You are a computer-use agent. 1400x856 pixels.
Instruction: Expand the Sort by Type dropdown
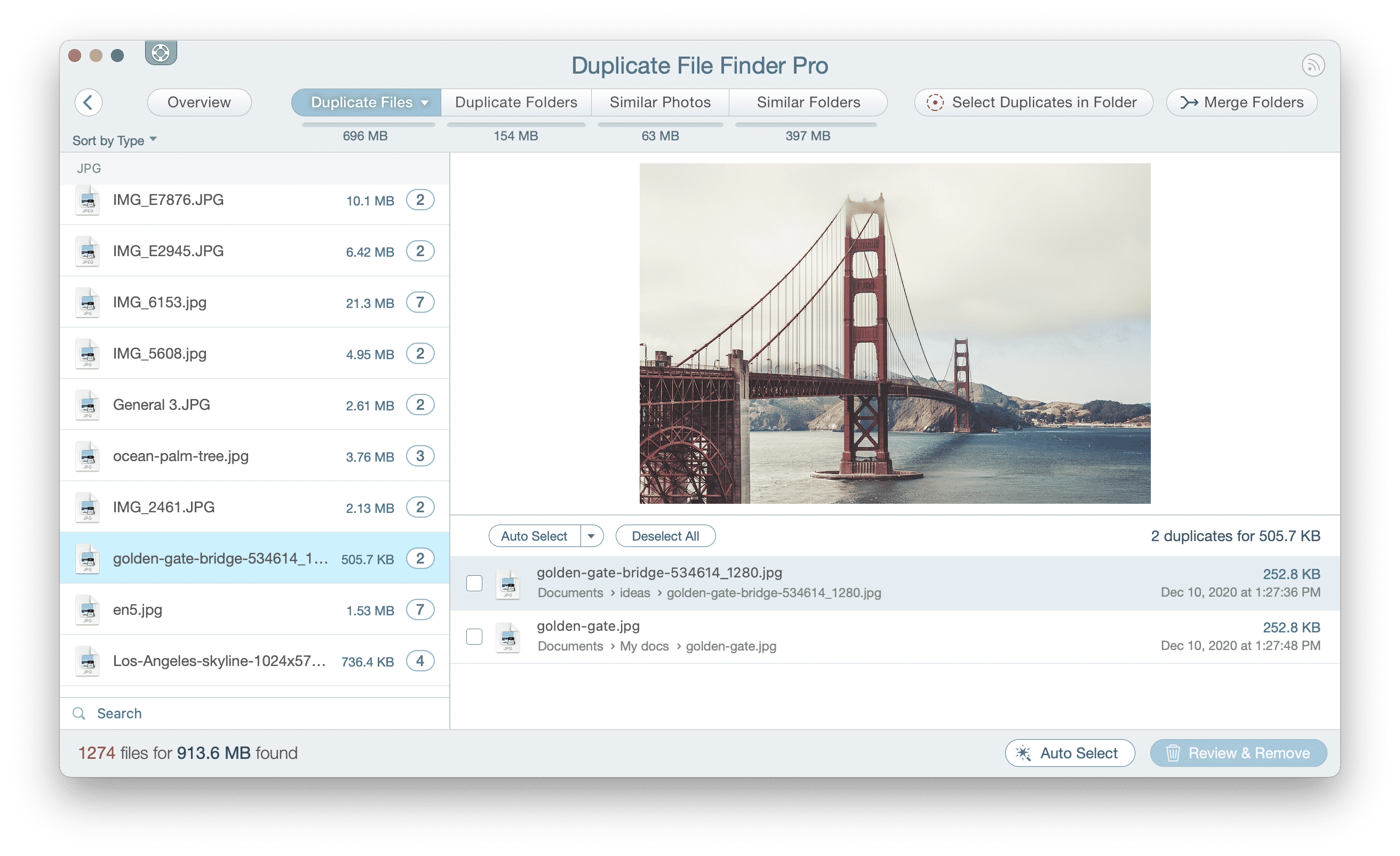pyautogui.click(x=114, y=140)
